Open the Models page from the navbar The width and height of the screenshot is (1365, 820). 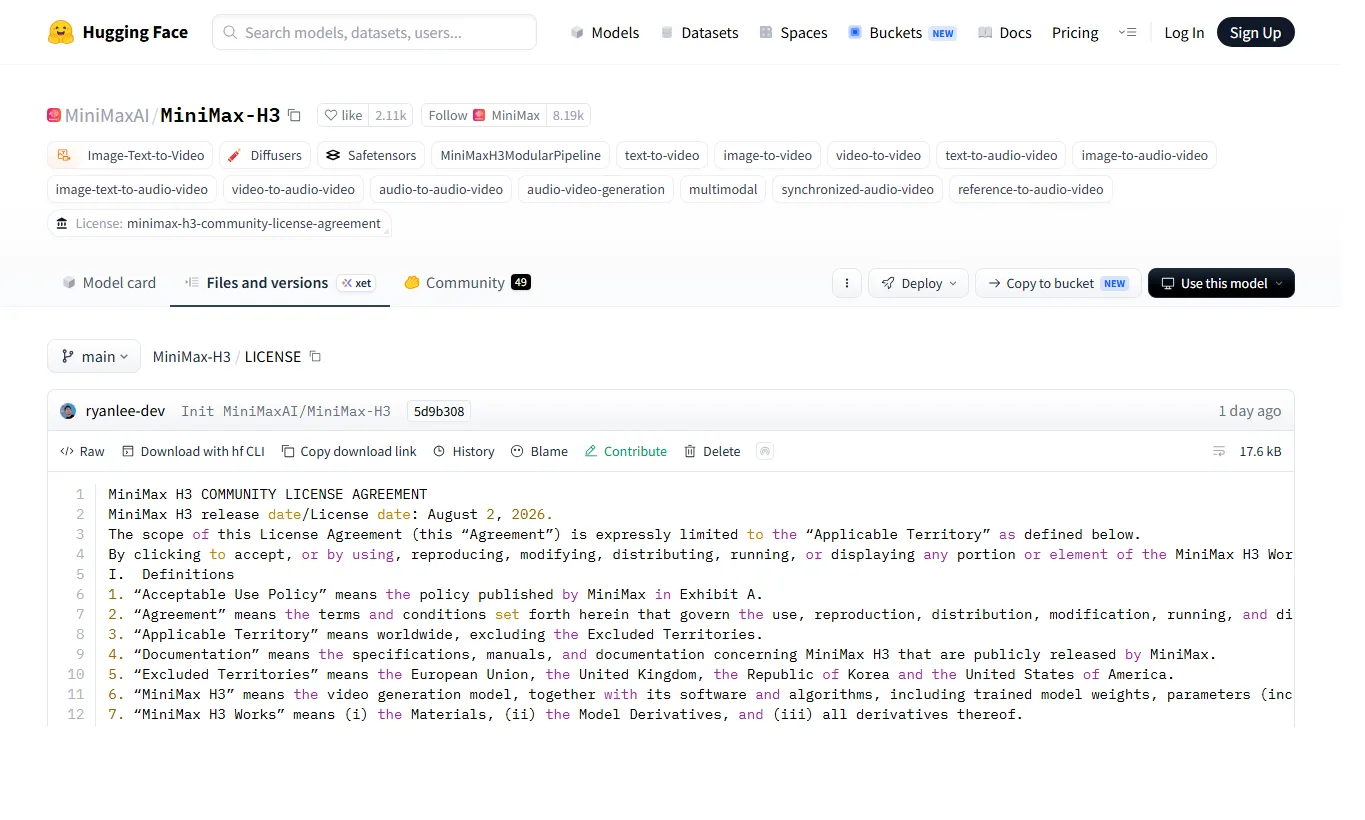(604, 32)
